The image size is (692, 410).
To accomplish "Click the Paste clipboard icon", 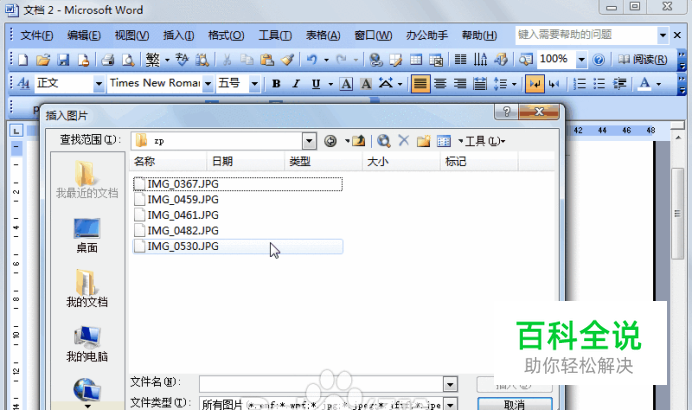I will 267,60.
